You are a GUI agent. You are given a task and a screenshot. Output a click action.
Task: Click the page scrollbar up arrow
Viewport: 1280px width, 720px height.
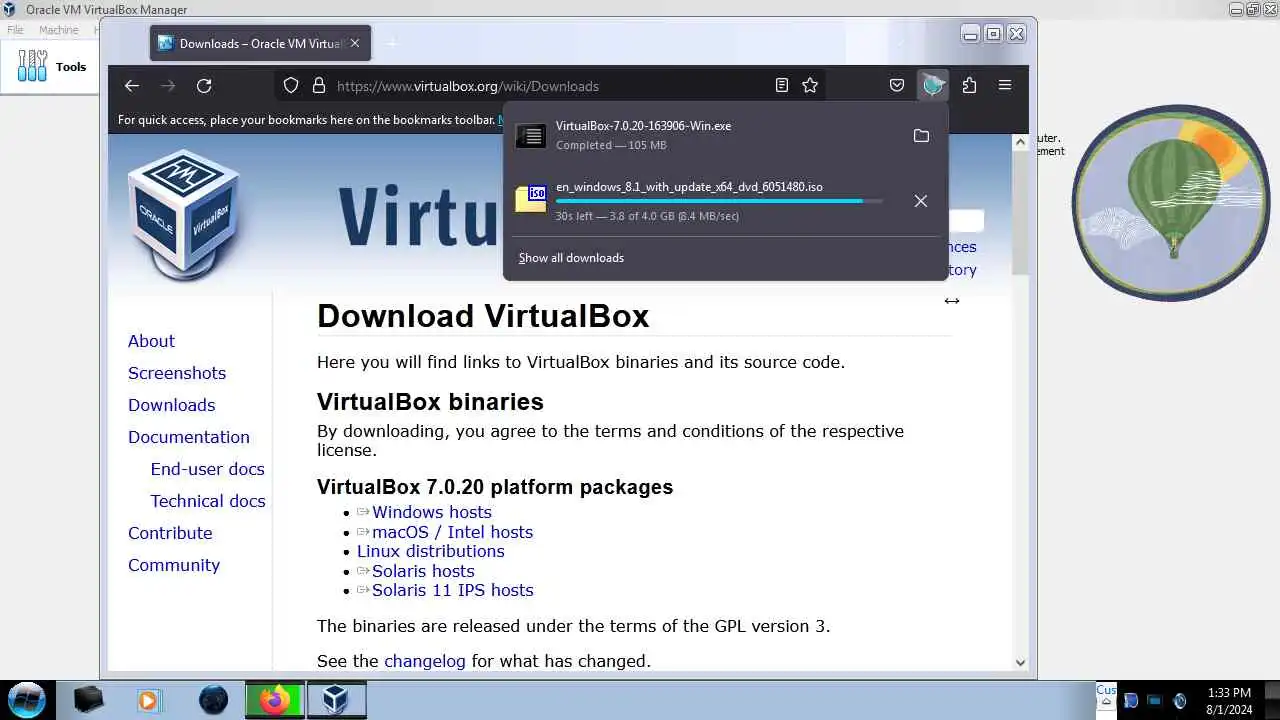[x=1020, y=142]
